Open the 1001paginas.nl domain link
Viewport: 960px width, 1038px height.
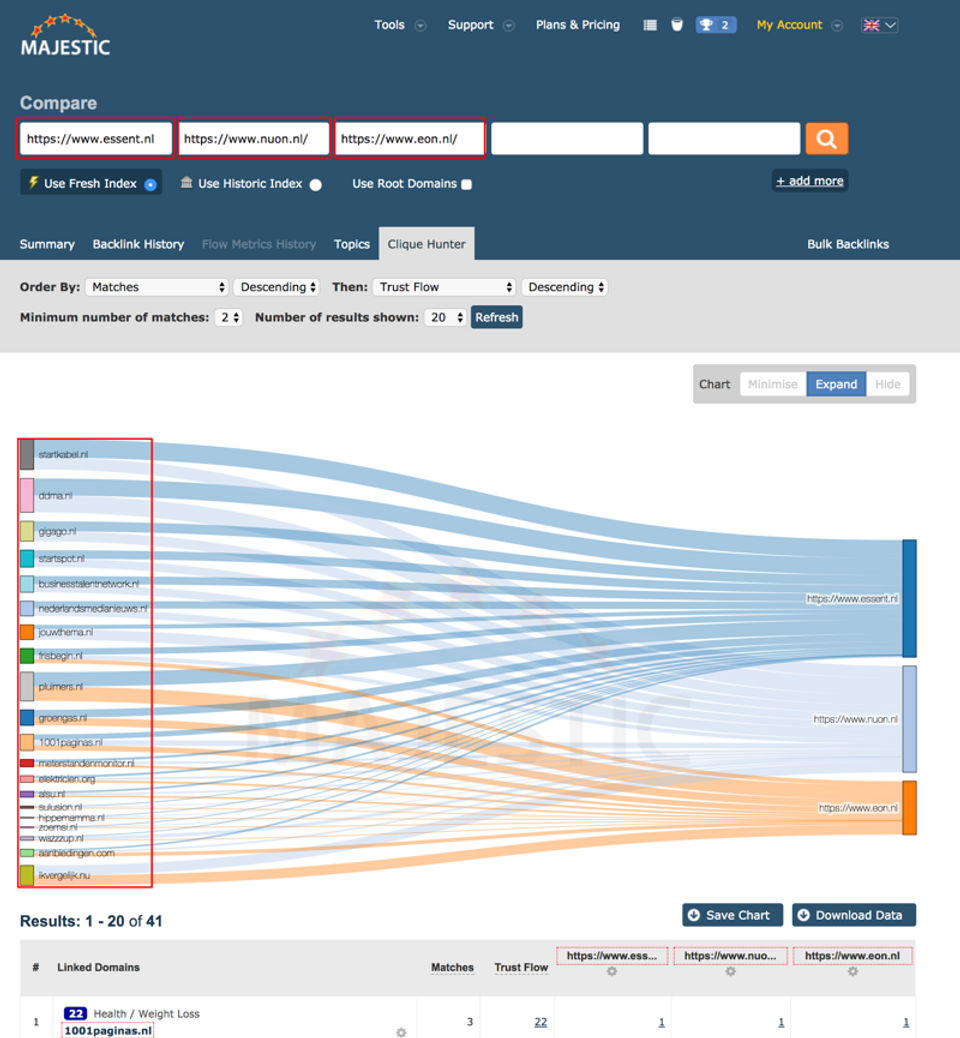[107, 1031]
